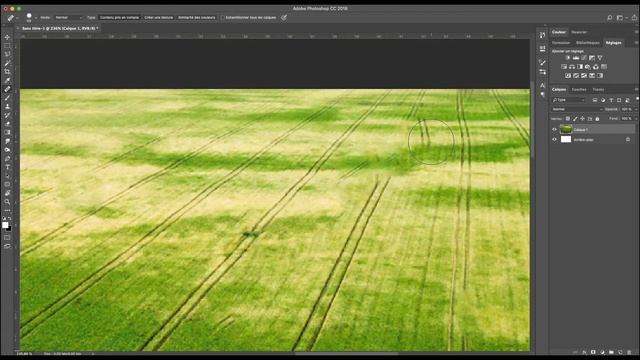
Task: Toggle Quick Mask mode
Action: pos(7,238)
